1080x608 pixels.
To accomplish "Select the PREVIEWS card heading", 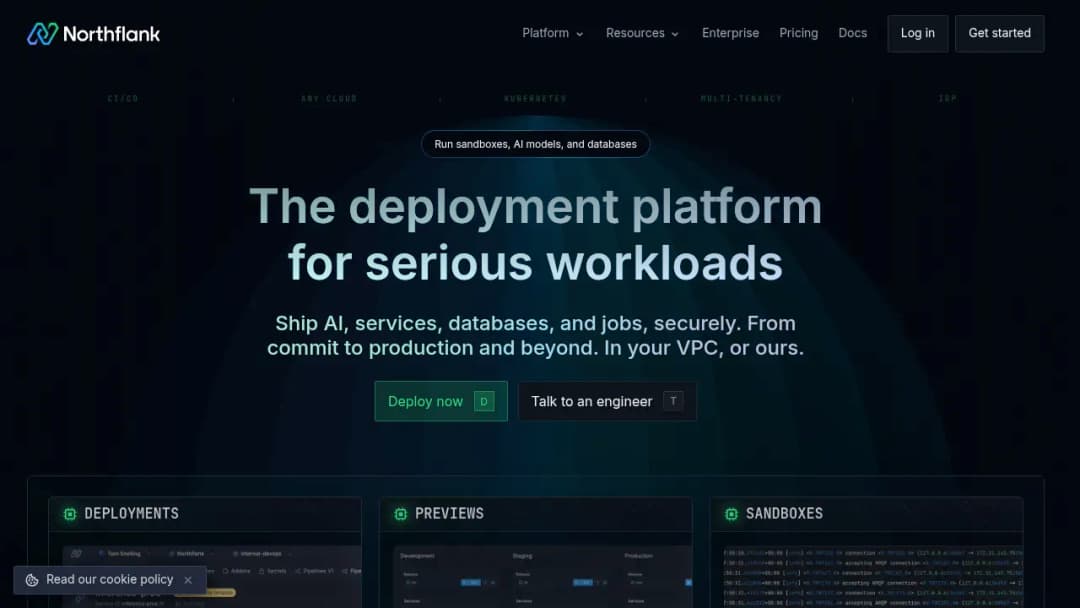I will (449, 514).
